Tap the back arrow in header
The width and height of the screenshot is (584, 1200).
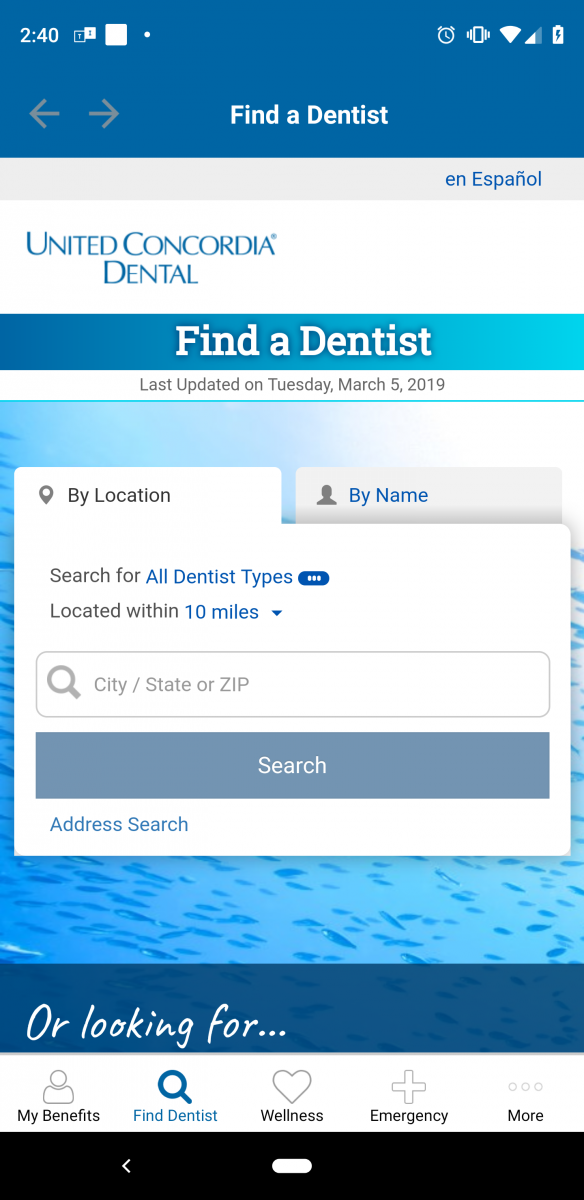tap(44, 114)
